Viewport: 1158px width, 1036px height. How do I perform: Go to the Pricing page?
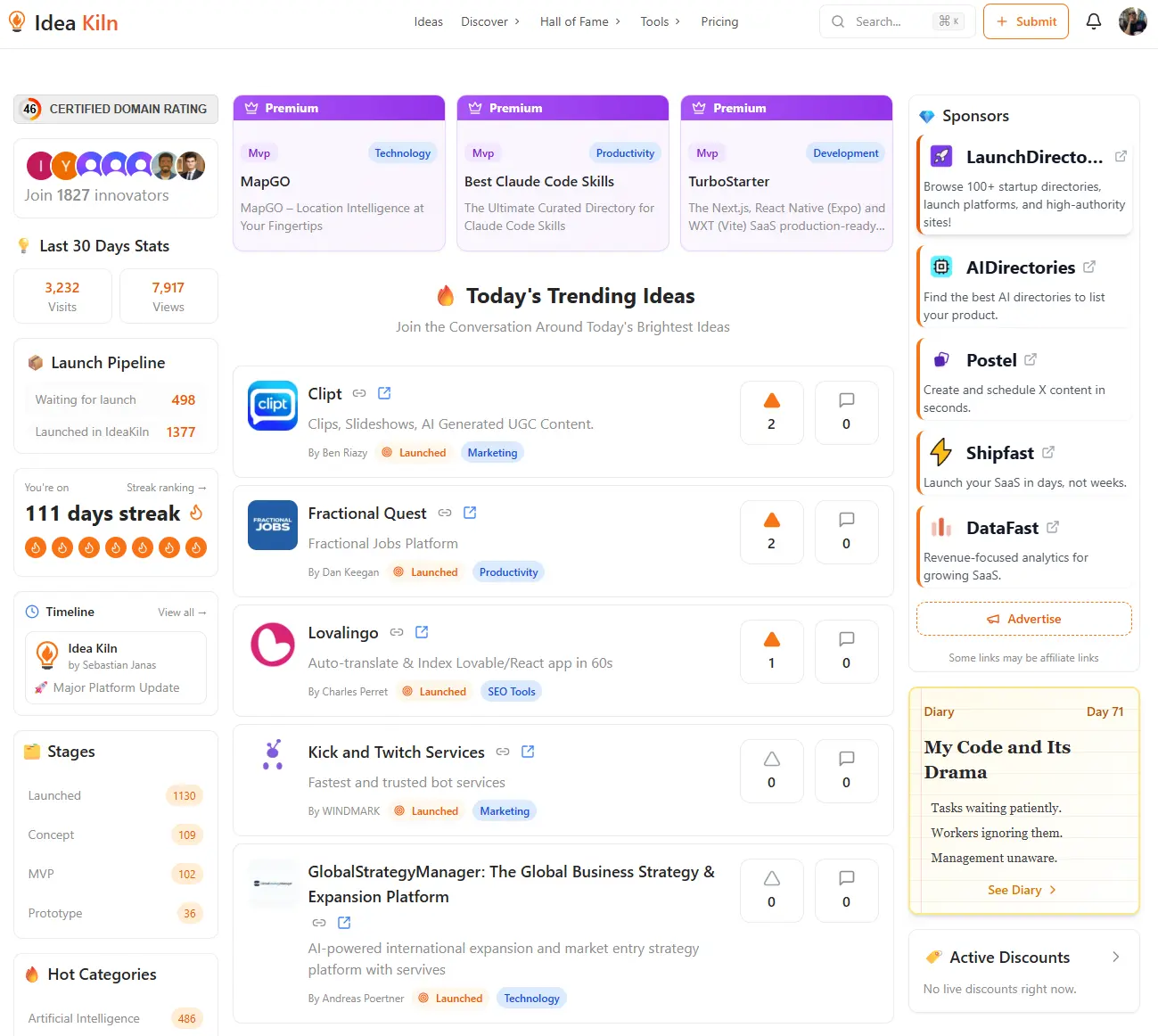719,21
